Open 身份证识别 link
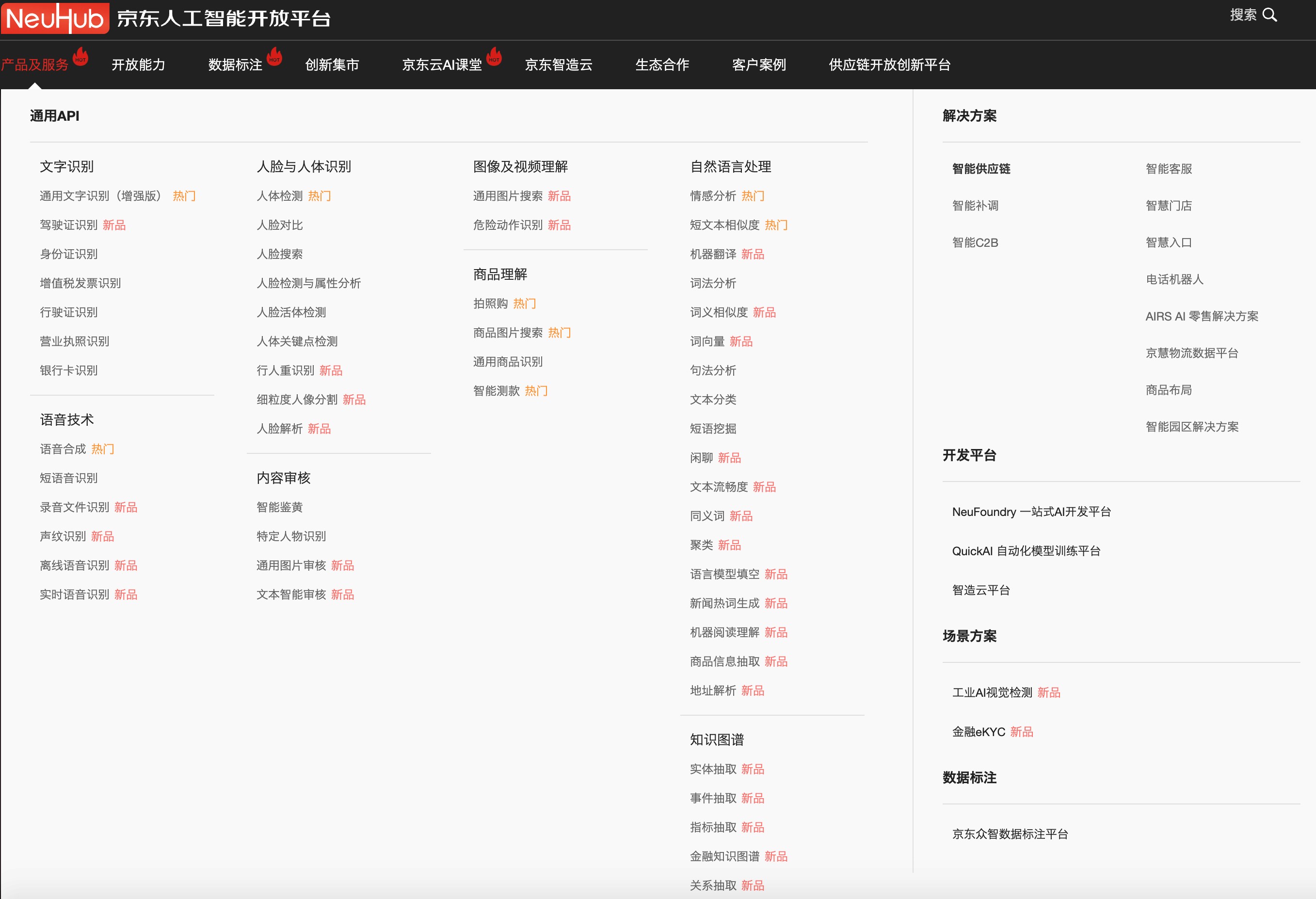Viewport: 1316px width, 899px height. [x=68, y=254]
